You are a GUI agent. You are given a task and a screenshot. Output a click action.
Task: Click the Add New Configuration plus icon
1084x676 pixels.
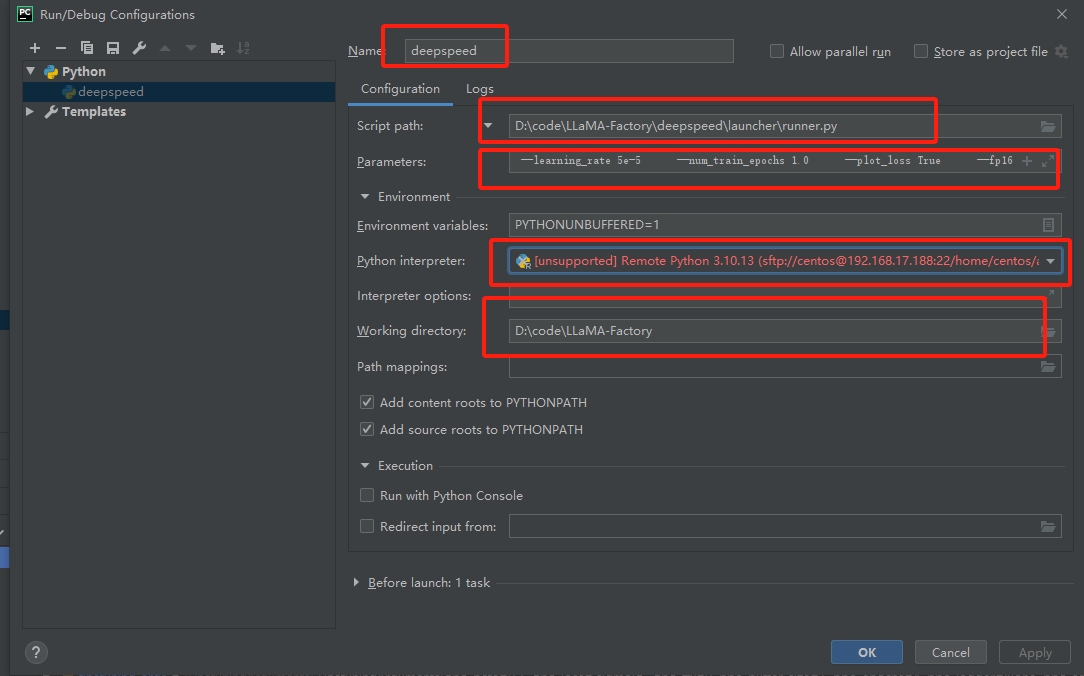click(35, 48)
